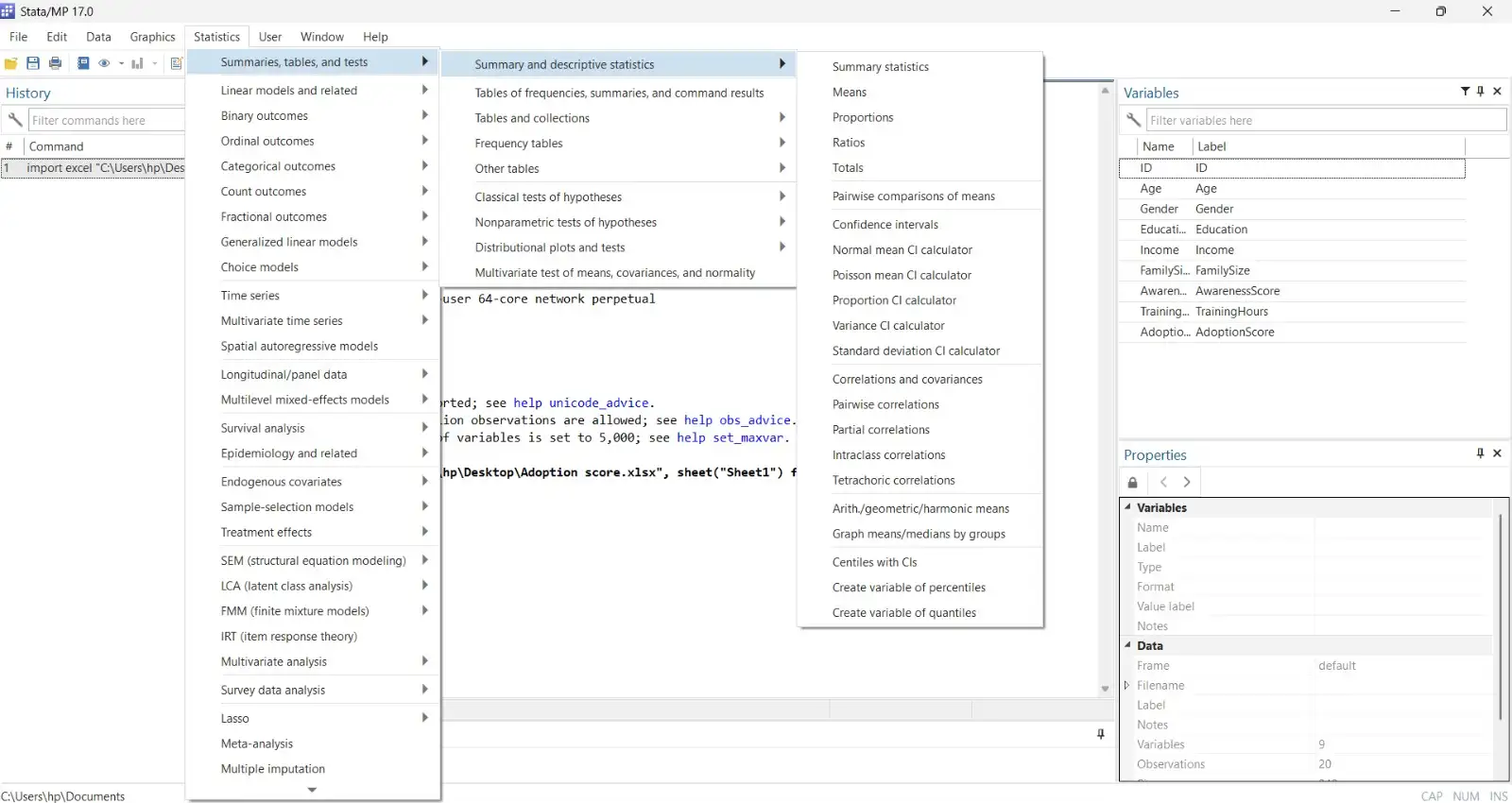Viewport: 1512px width, 803px height.
Task: Click the Viewer eye icon
Action: [104, 63]
